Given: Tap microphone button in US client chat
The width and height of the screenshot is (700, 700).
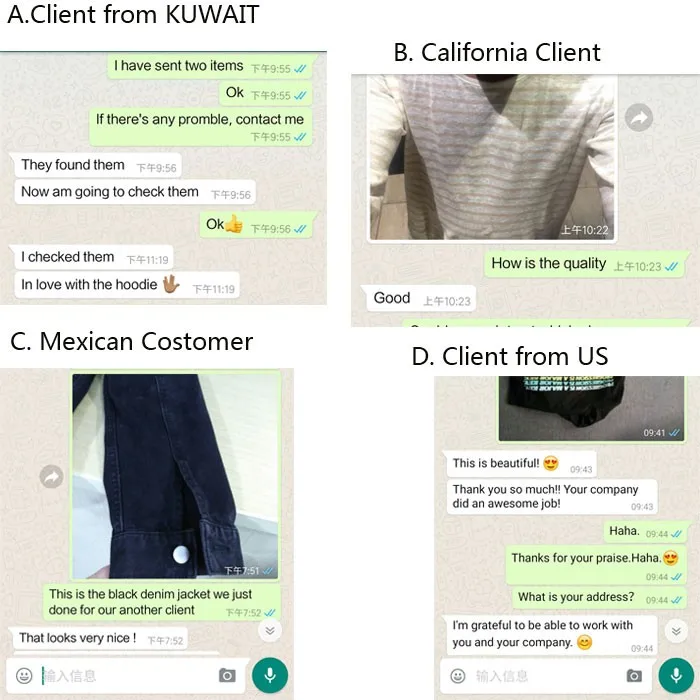Looking at the screenshot, I should 676,675.
